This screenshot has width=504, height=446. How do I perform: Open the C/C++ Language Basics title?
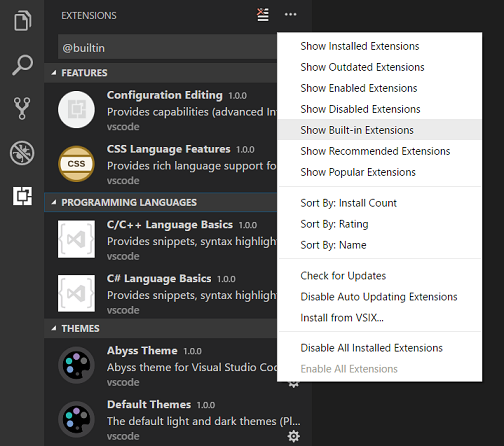coord(170,225)
